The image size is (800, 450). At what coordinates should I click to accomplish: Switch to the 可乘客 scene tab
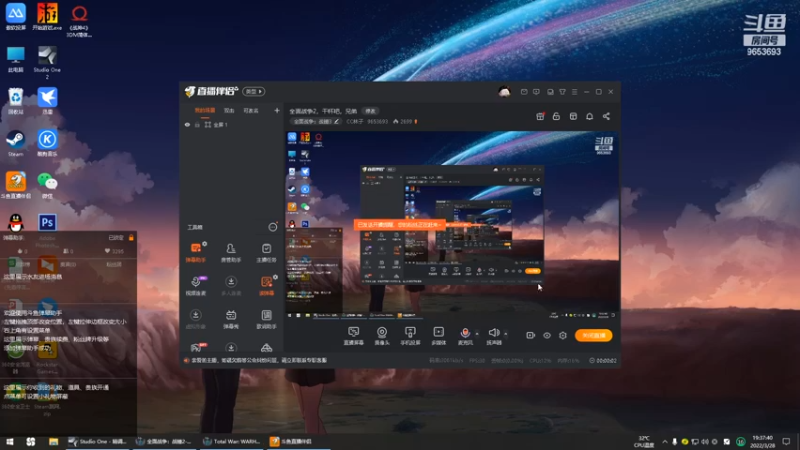pyautogui.click(x=251, y=110)
